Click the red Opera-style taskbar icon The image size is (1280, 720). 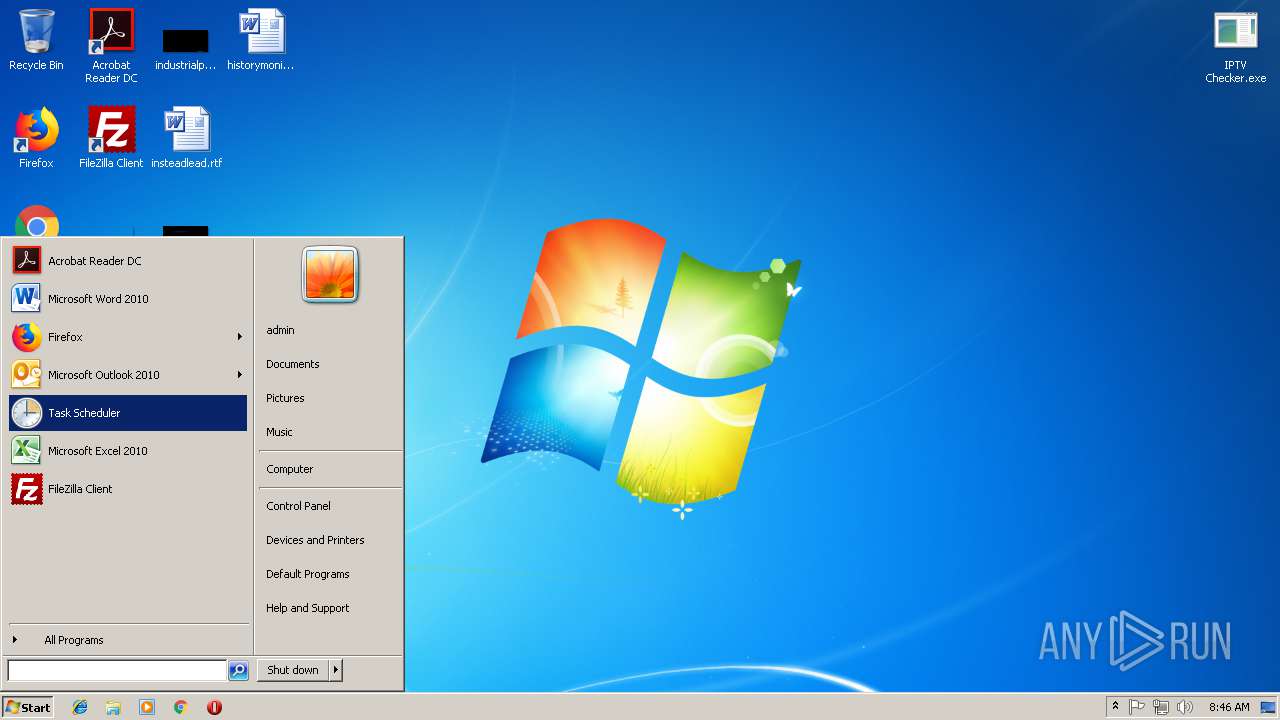click(x=214, y=707)
